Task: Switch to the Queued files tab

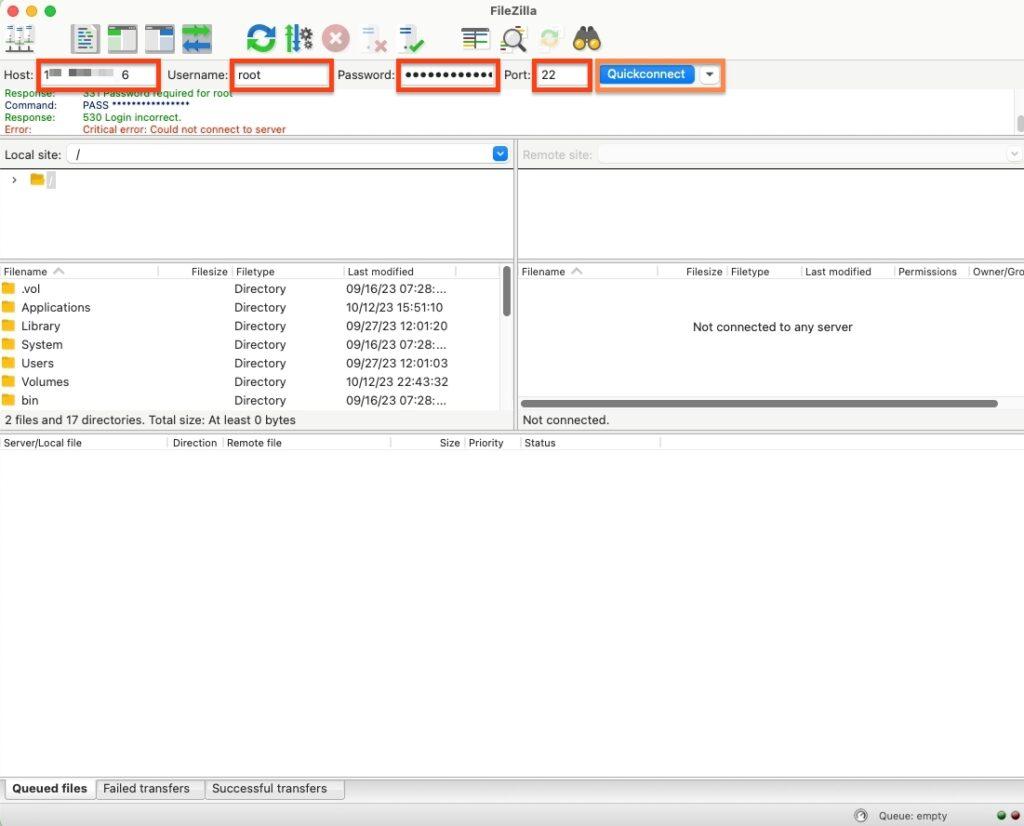Action: pos(50,788)
